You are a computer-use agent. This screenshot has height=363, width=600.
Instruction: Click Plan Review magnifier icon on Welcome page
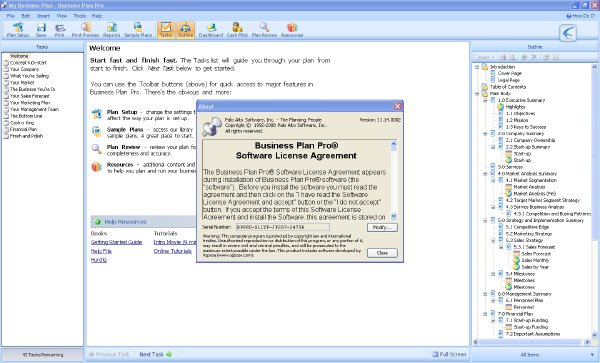coord(96,149)
